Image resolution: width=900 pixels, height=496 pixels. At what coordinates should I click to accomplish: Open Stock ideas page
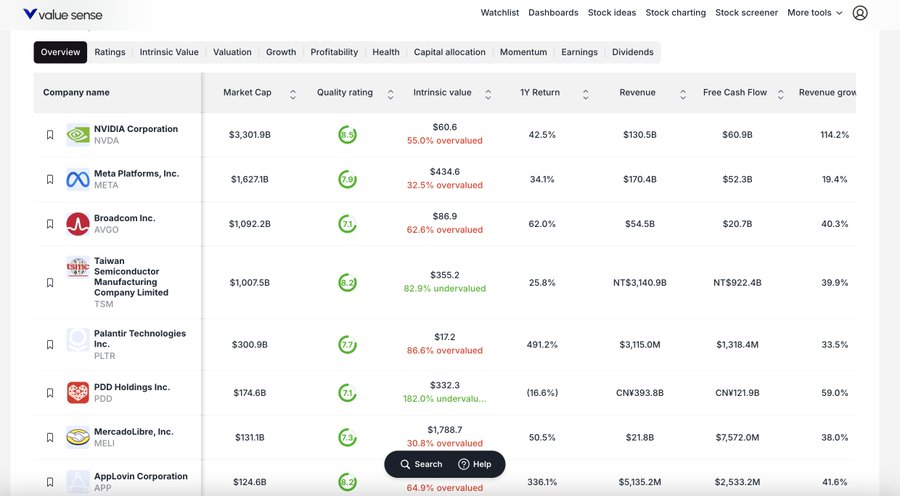[x=612, y=13]
